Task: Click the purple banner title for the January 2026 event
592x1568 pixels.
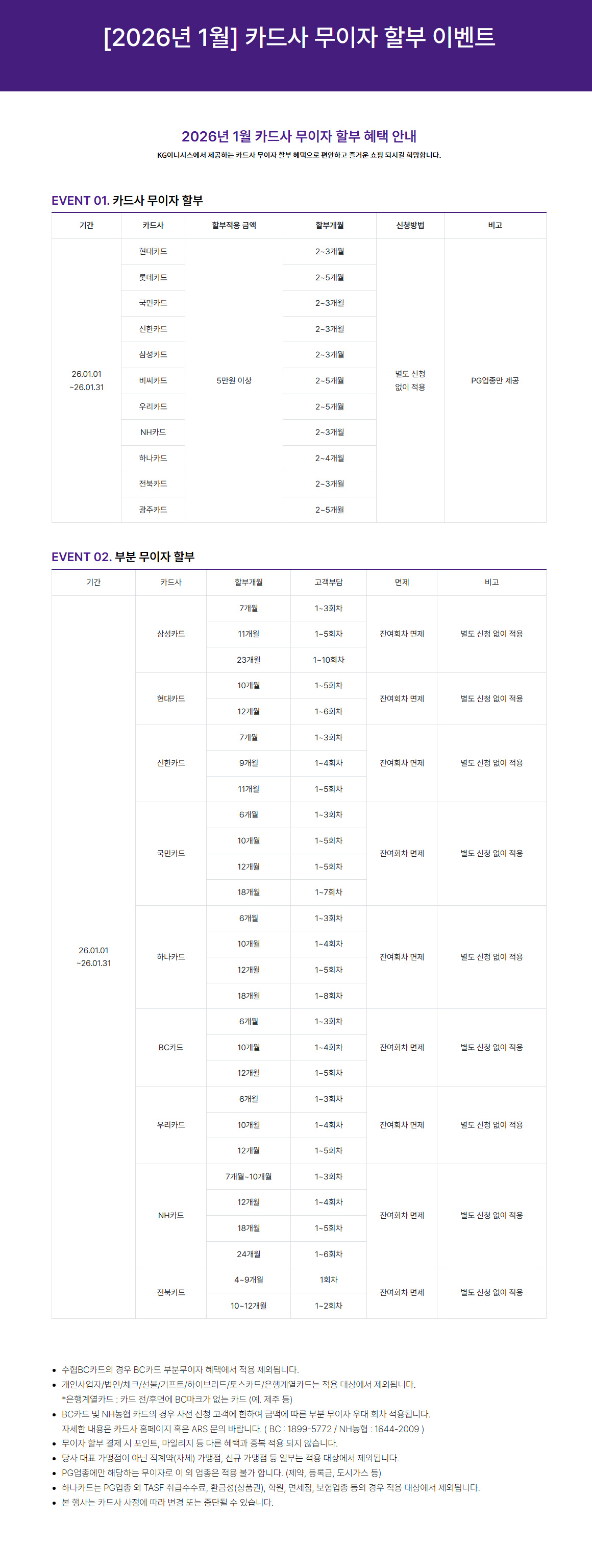Action: [x=299, y=38]
